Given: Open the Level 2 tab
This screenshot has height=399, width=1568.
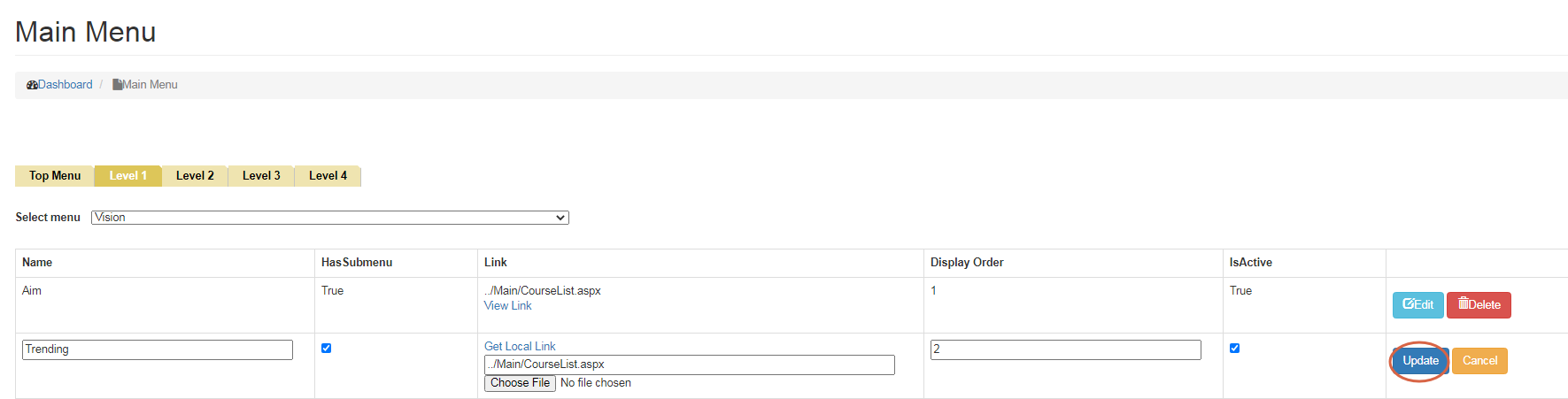Looking at the screenshot, I should 195,176.
